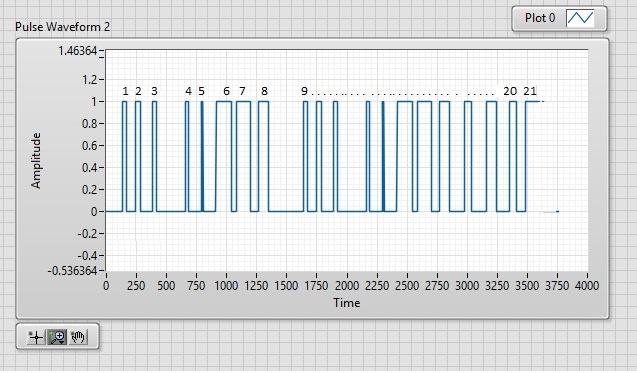This screenshot has height=373, width=637.
Task: Click the Plot 0 line style icon
Action: click(x=580, y=18)
